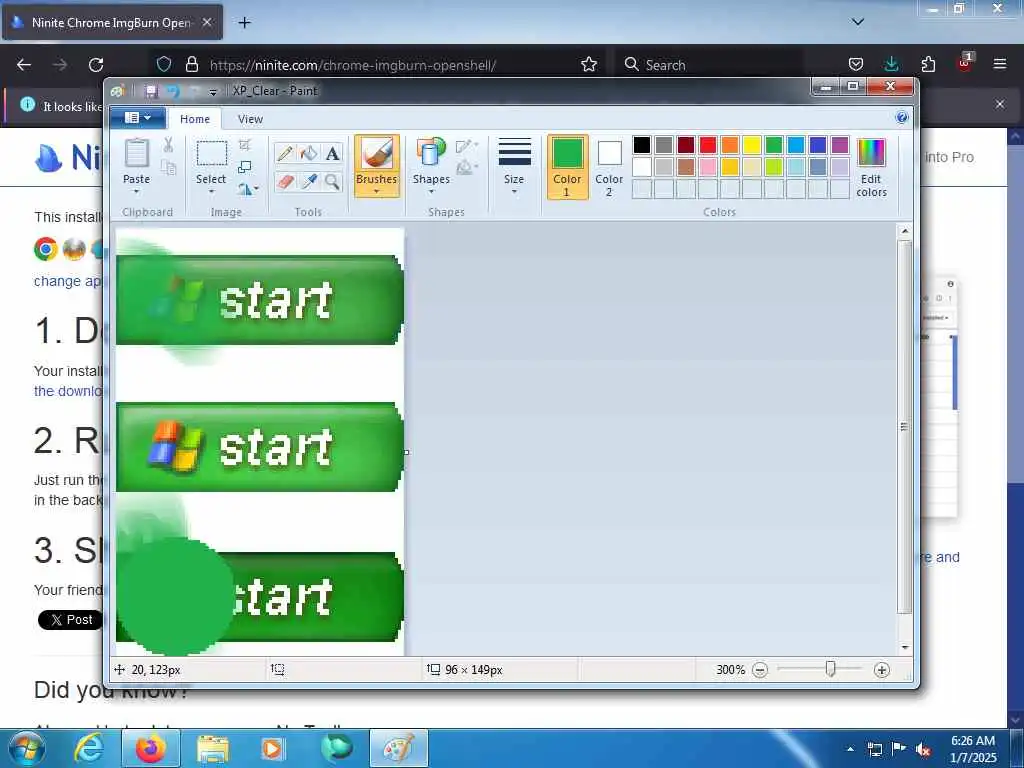Click the Paint zoom slider handle
Image resolution: width=1024 pixels, height=768 pixels.
[830, 669]
